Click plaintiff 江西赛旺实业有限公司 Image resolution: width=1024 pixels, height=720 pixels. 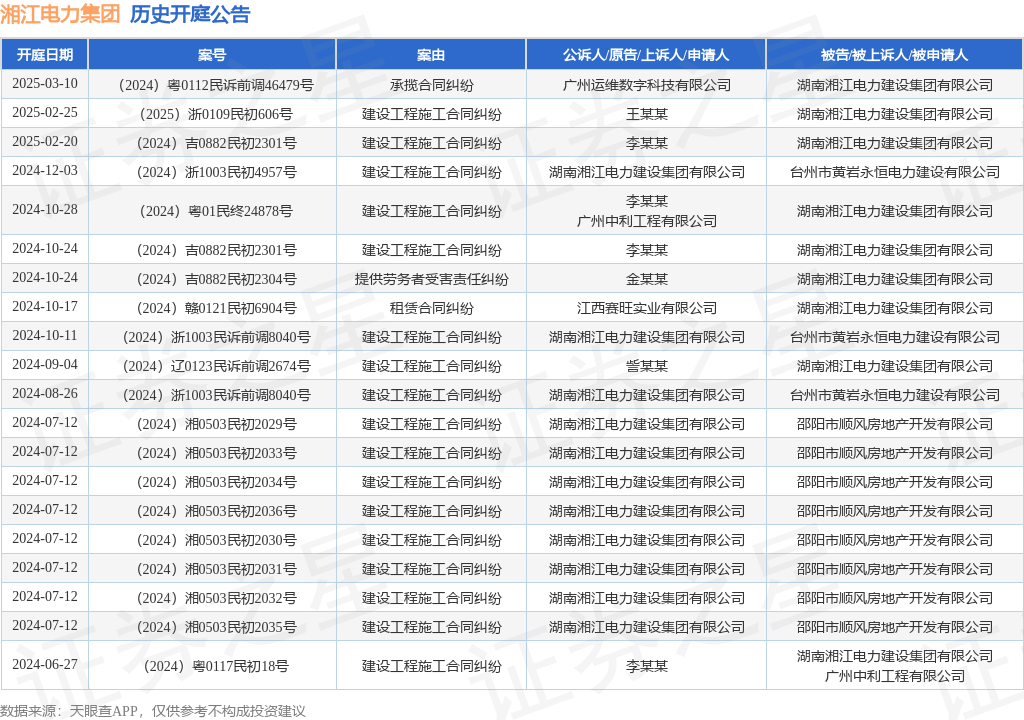[647, 308]
